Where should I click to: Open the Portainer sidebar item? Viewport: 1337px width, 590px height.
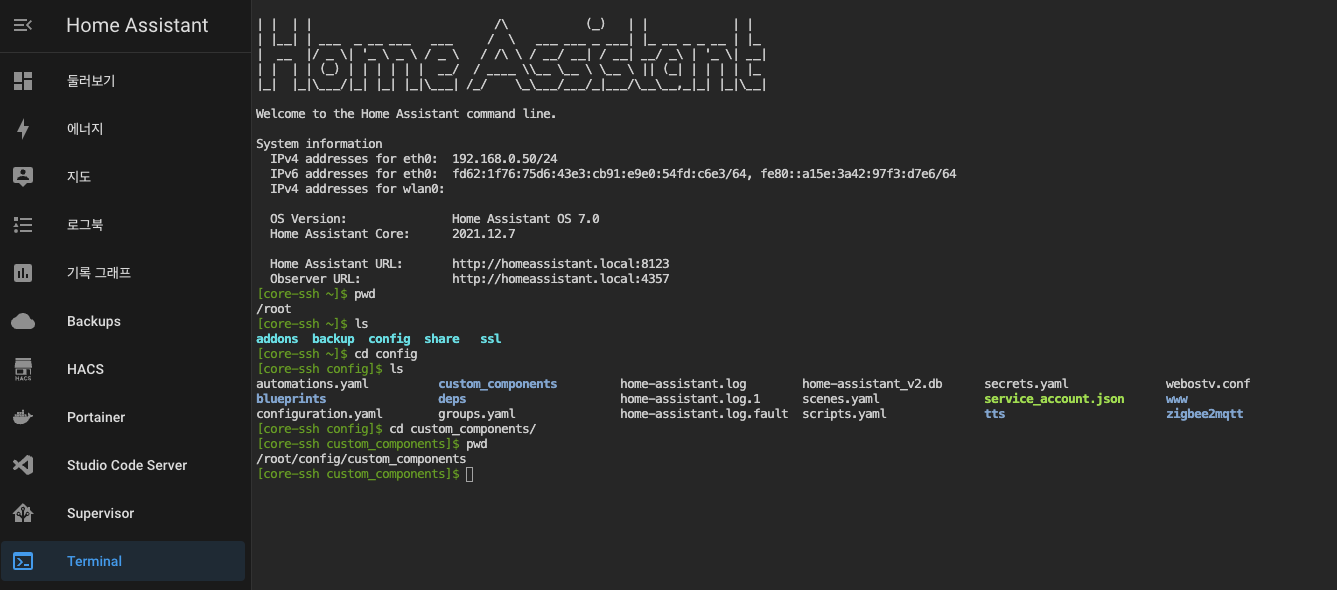[123, 417]
